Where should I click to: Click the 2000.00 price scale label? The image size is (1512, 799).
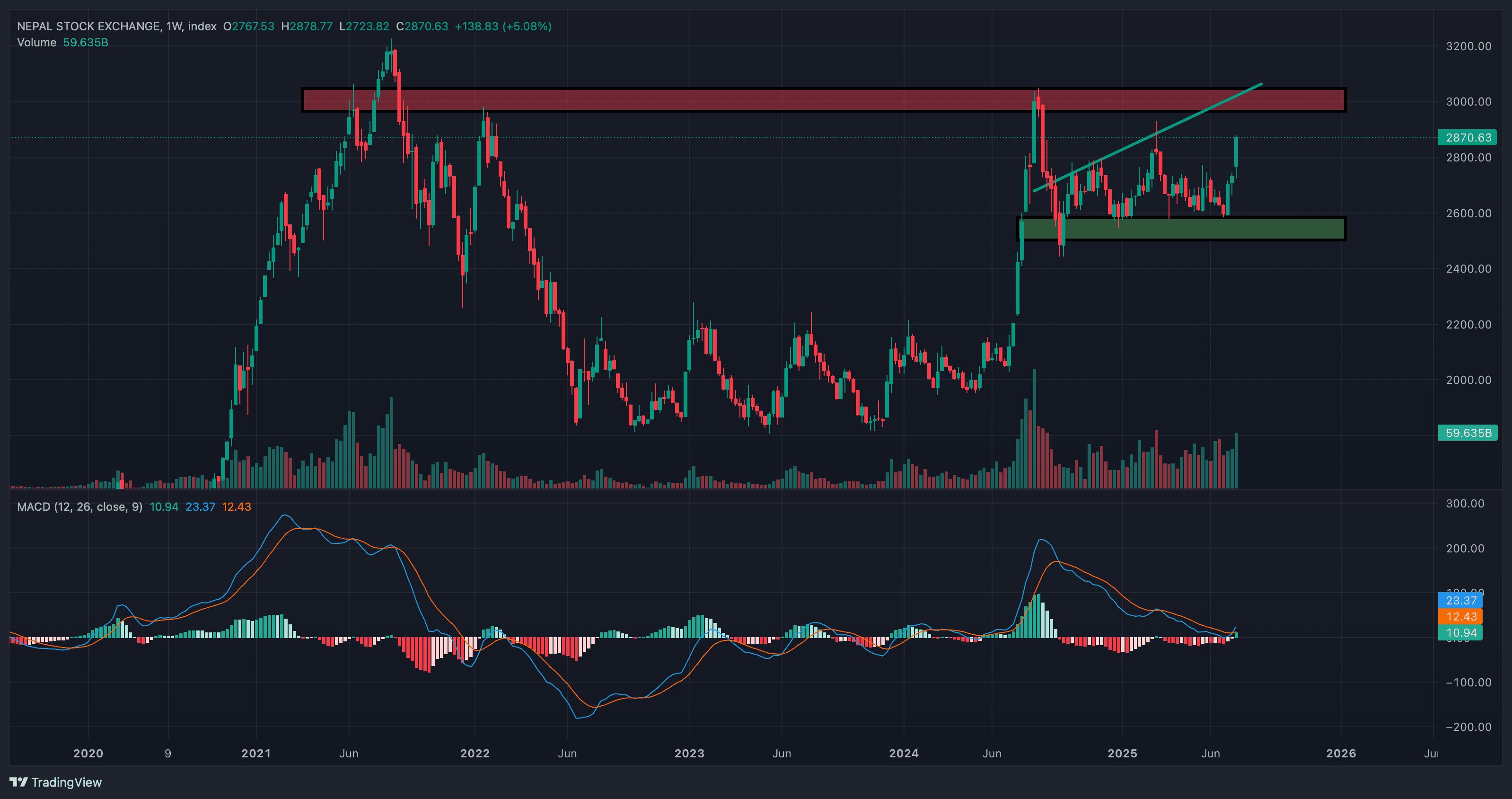(x=1468, y=380)
